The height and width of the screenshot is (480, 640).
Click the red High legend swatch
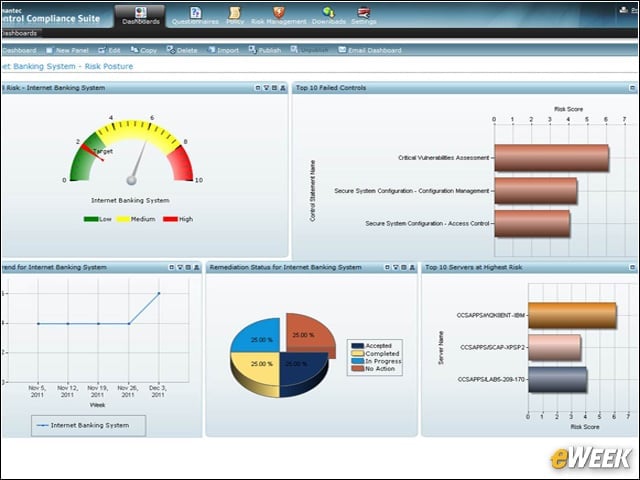pos(170,219)
